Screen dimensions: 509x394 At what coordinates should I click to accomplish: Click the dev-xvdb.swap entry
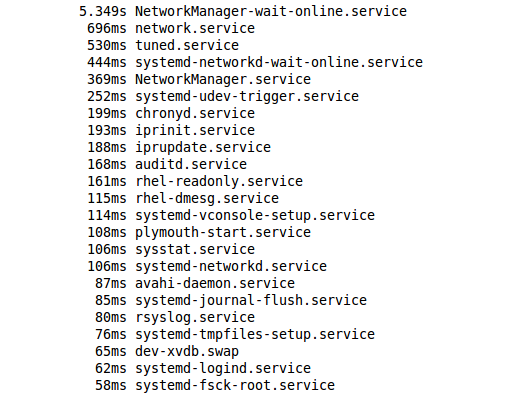point(167,351)
